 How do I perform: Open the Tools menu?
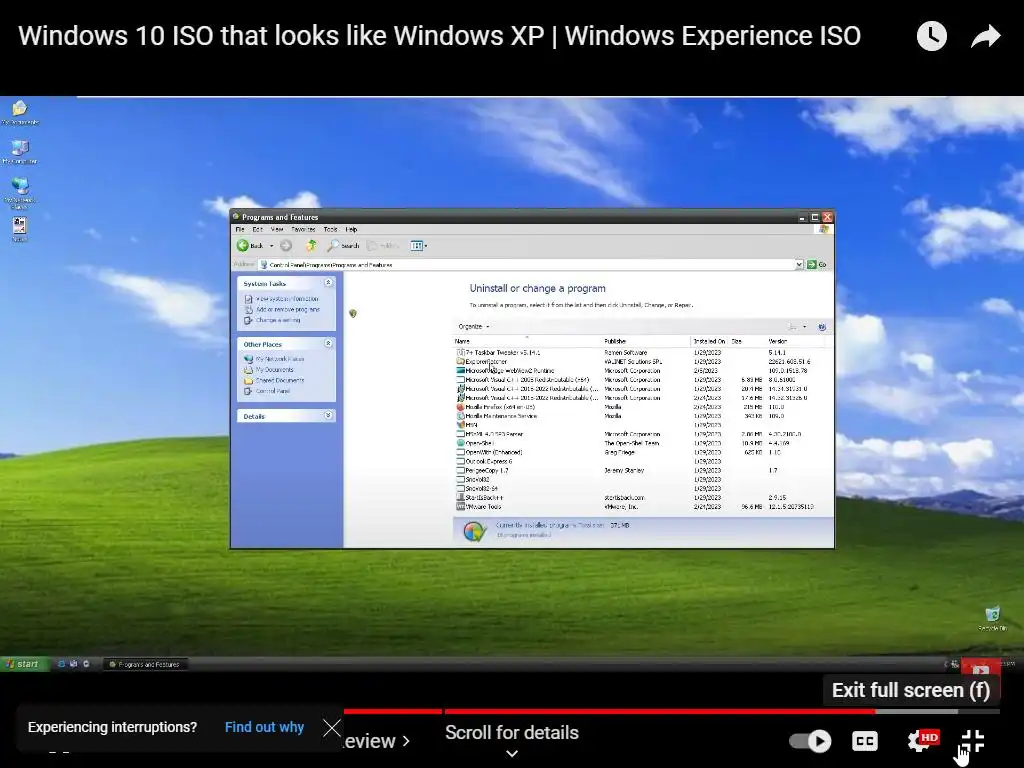330,229
